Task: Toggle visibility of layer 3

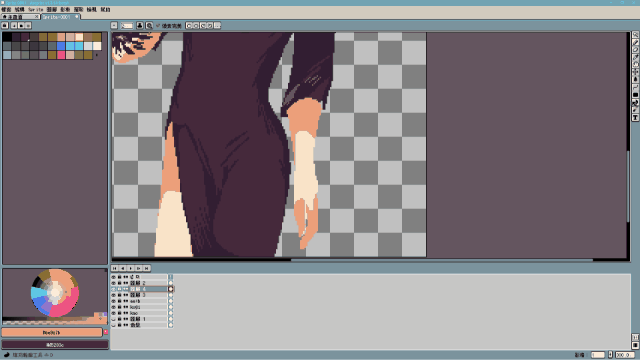Action: tap(113, 295)
